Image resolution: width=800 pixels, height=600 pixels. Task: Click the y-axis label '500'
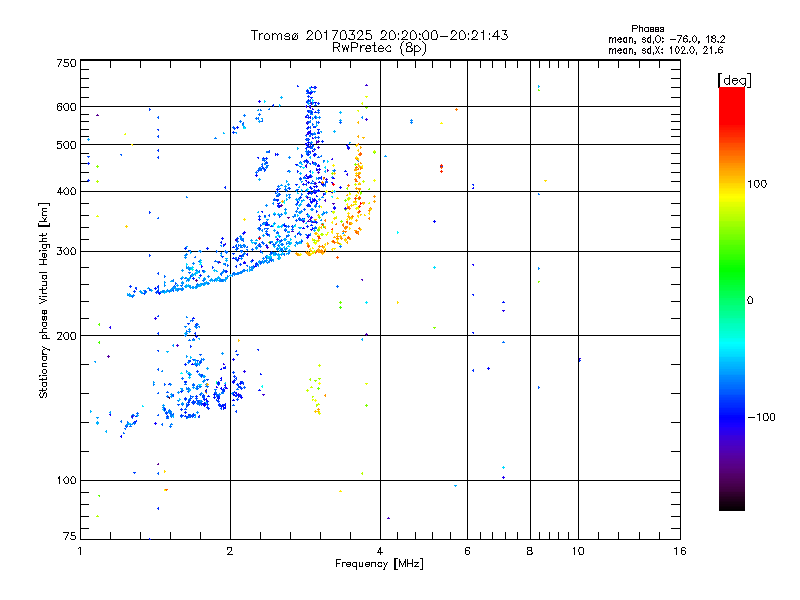pyautogui.click(x=66, y=145)
